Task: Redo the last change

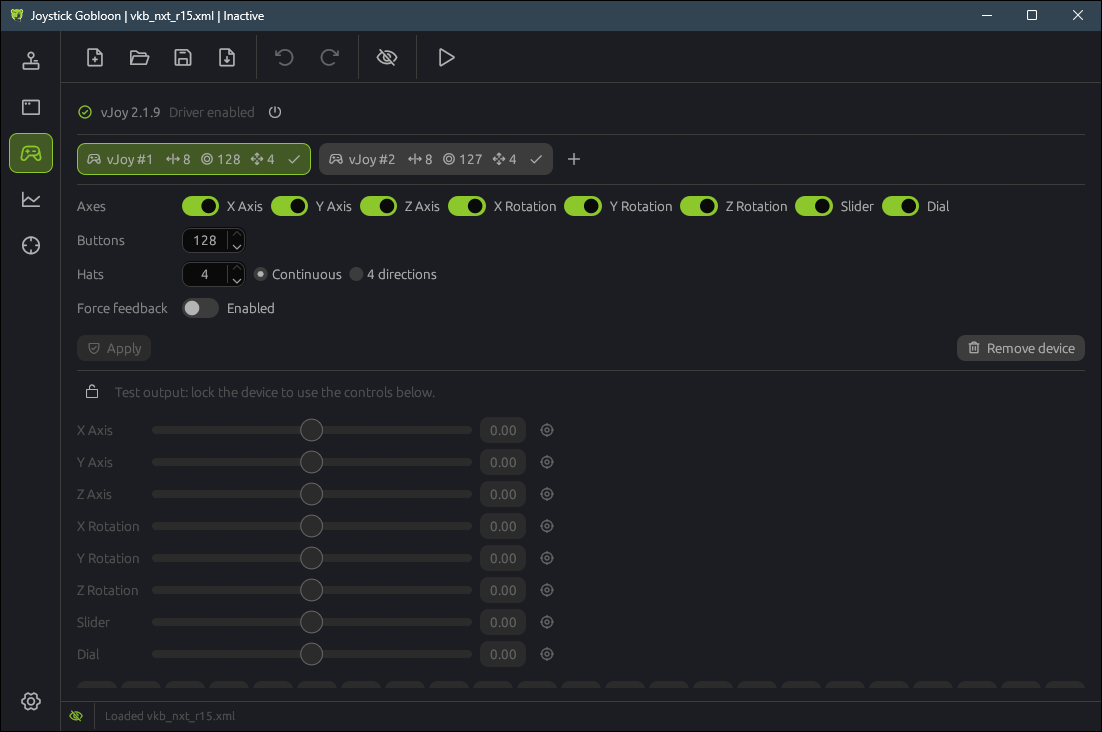Action: coord(329,58)
